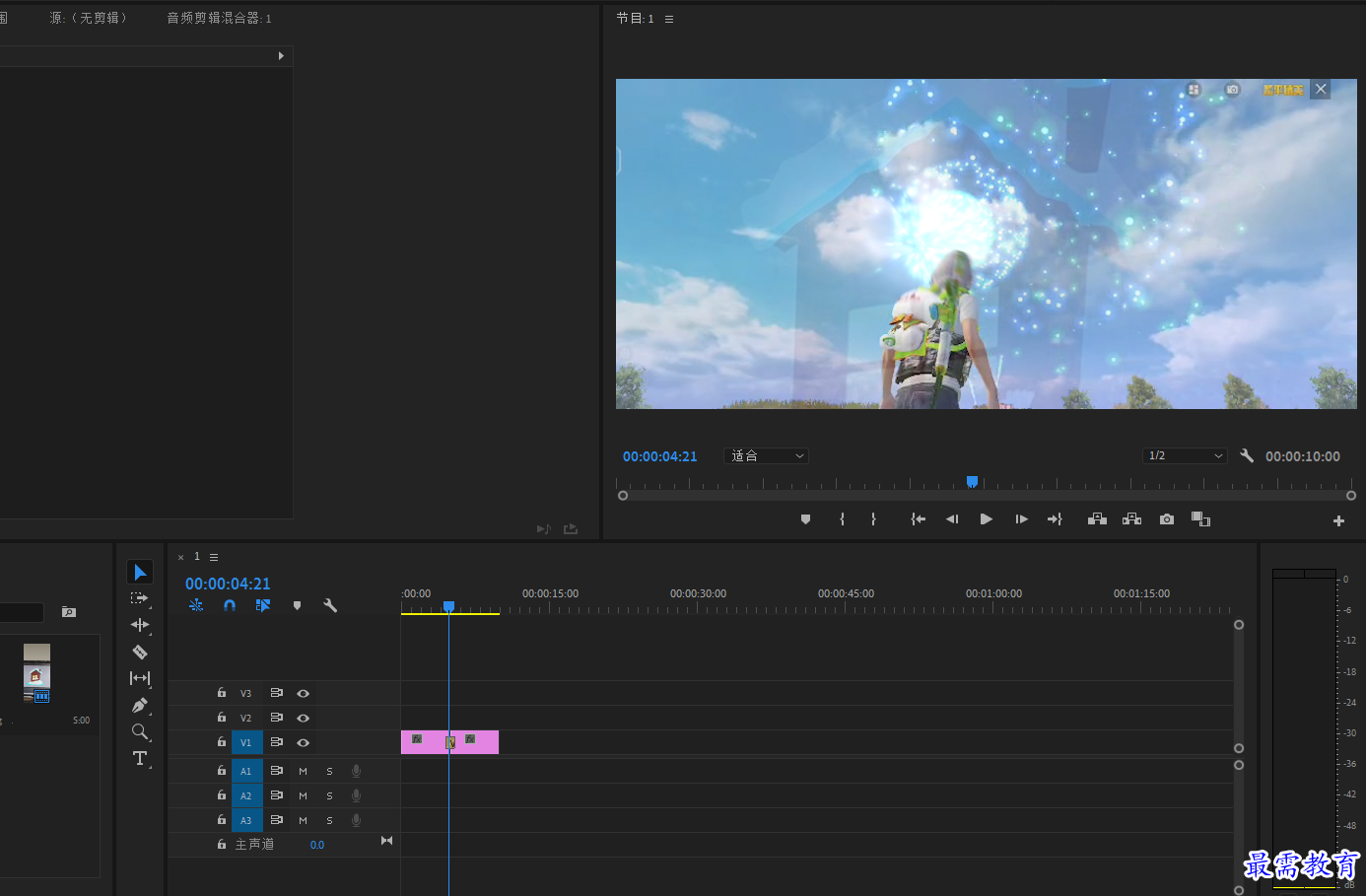
Task: Solo track A2
Action: pos(329,796)
